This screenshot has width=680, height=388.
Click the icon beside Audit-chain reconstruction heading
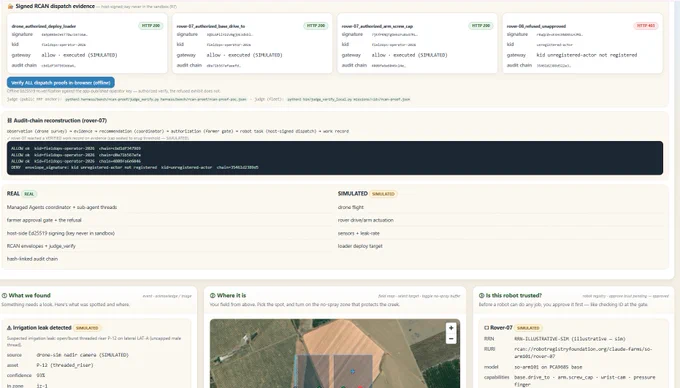click(x=10, y=121)
